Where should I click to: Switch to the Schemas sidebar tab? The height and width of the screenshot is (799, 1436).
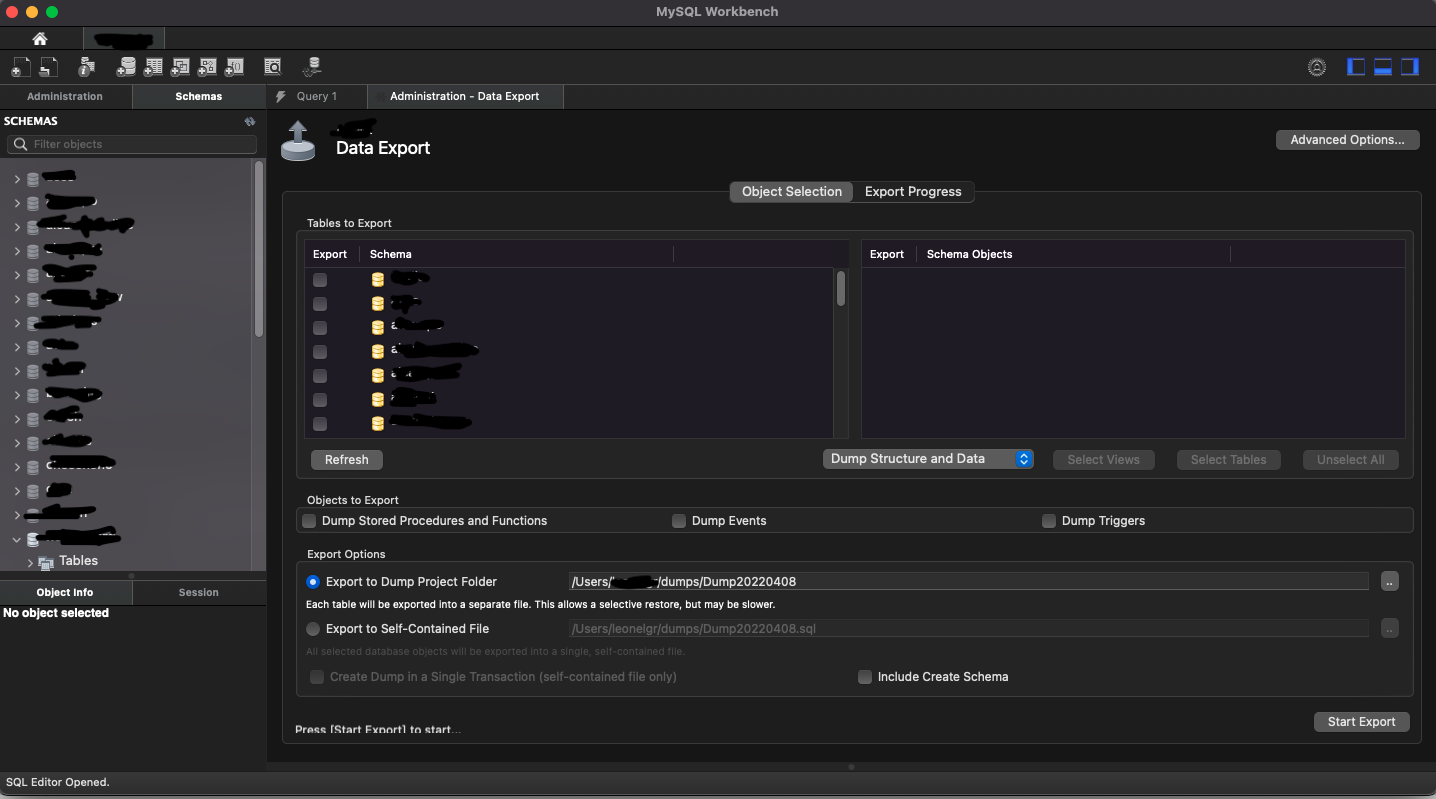[199, 96]
